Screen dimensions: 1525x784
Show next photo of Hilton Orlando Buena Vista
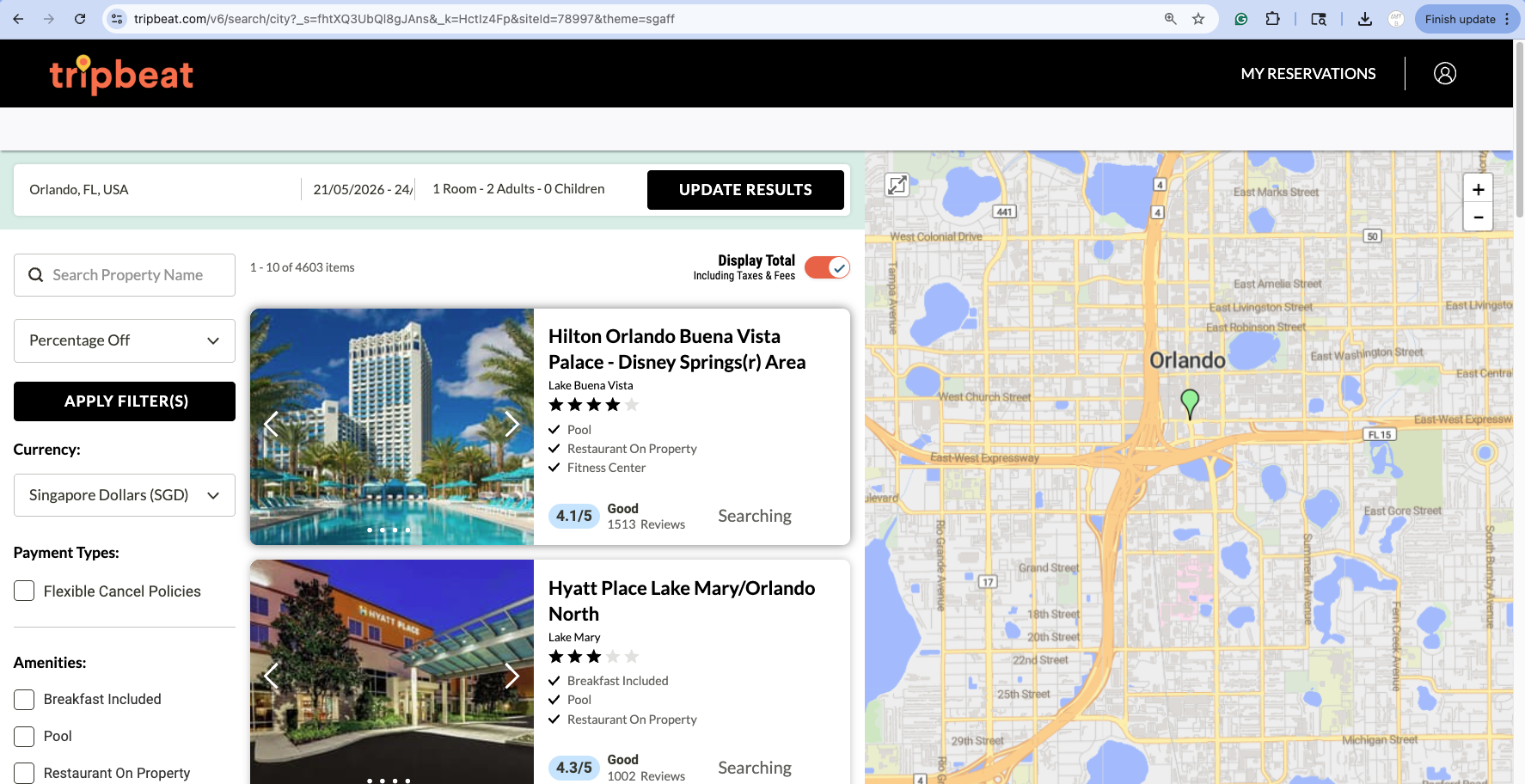(512, 425)
